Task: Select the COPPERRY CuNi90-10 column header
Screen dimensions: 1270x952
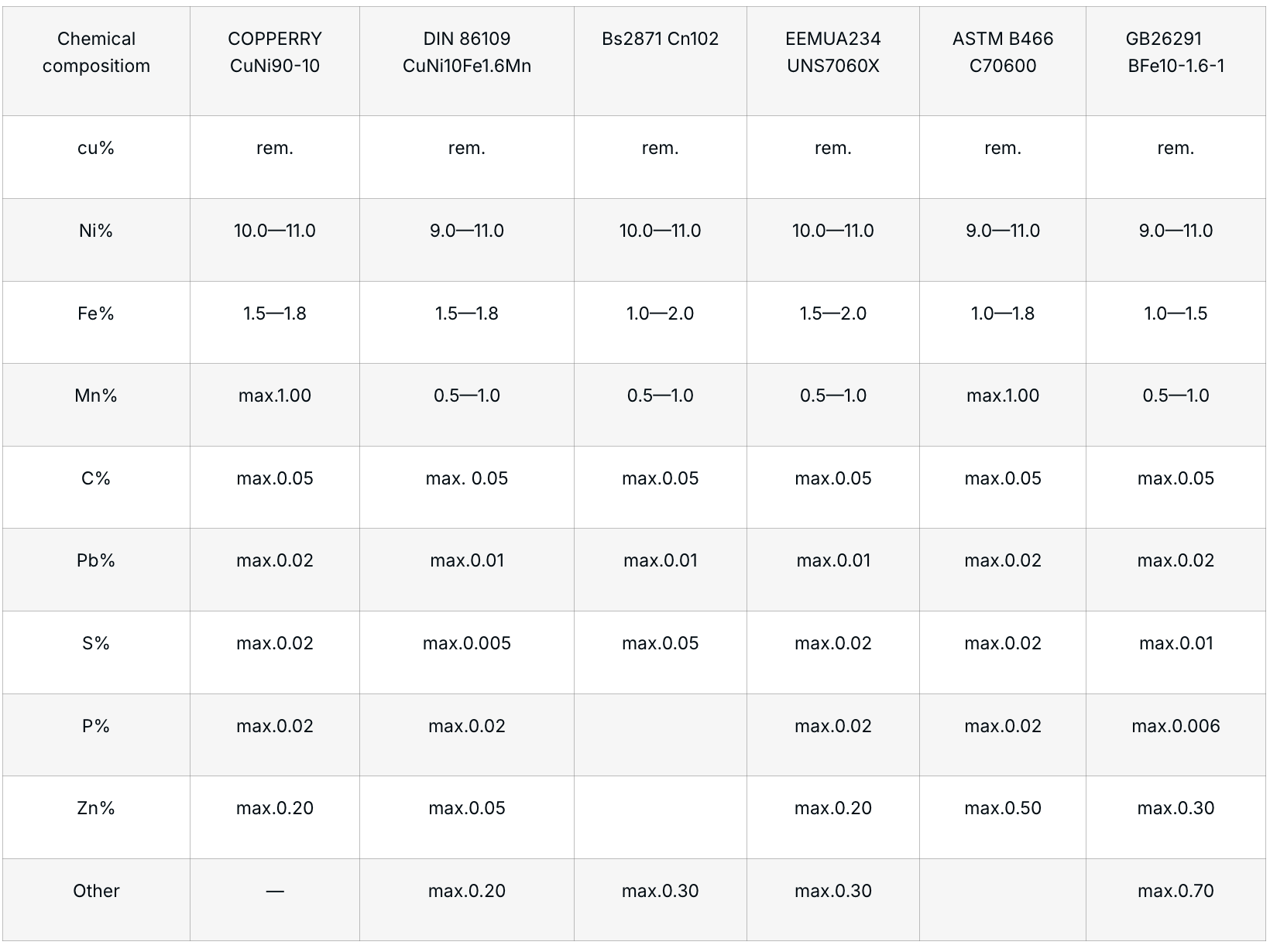Action: pyautogui.click(x=275, y=53)
